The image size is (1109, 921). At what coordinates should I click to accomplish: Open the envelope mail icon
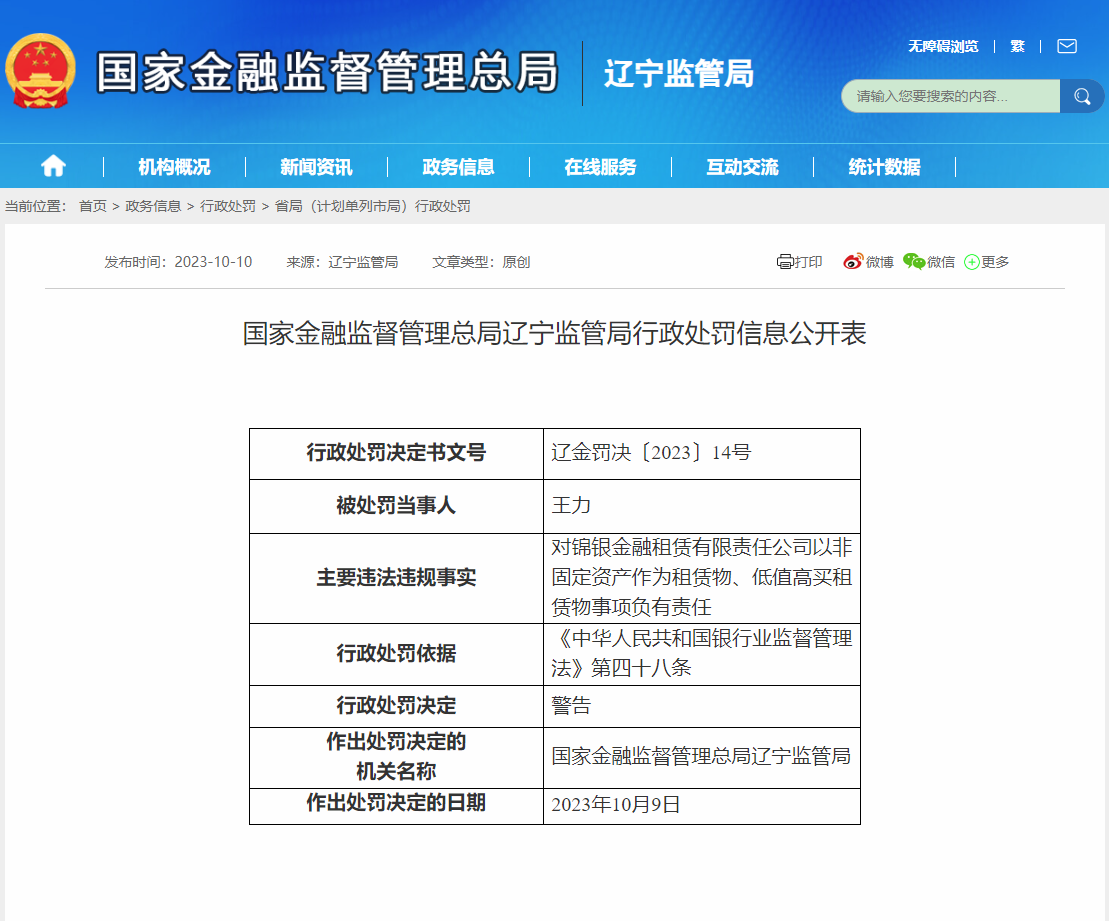(x=1066, y=46)
